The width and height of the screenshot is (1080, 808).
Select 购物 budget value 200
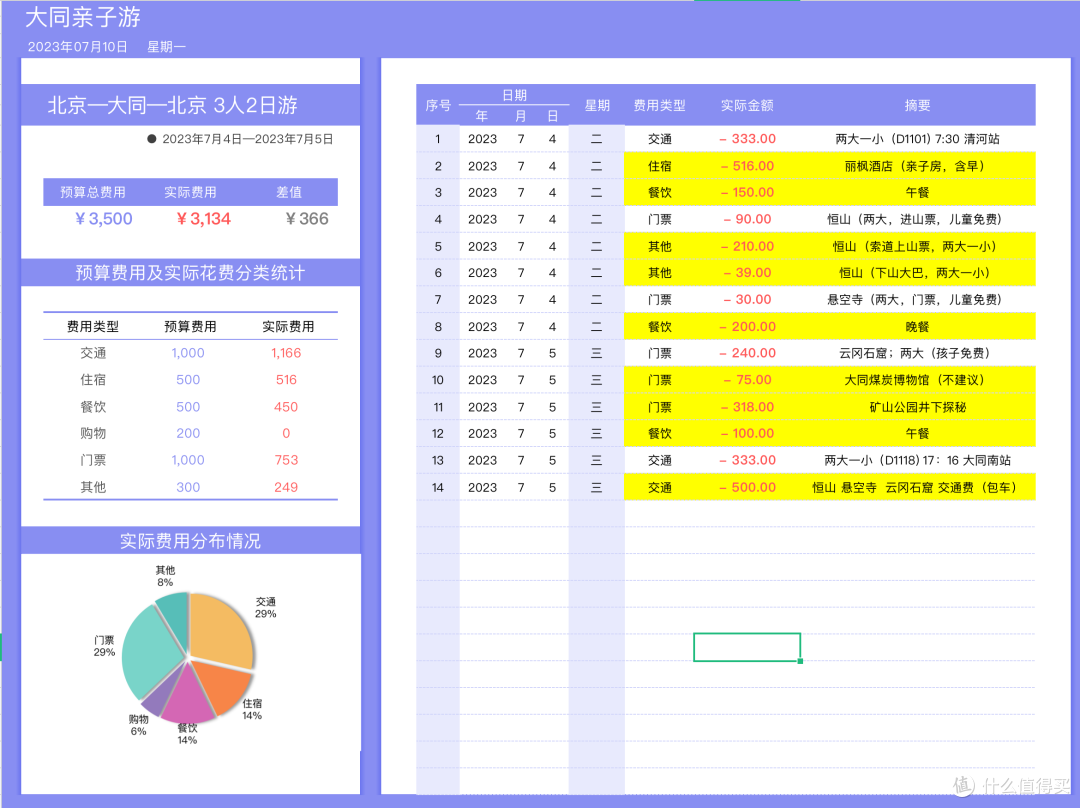[x=188, y=433]
